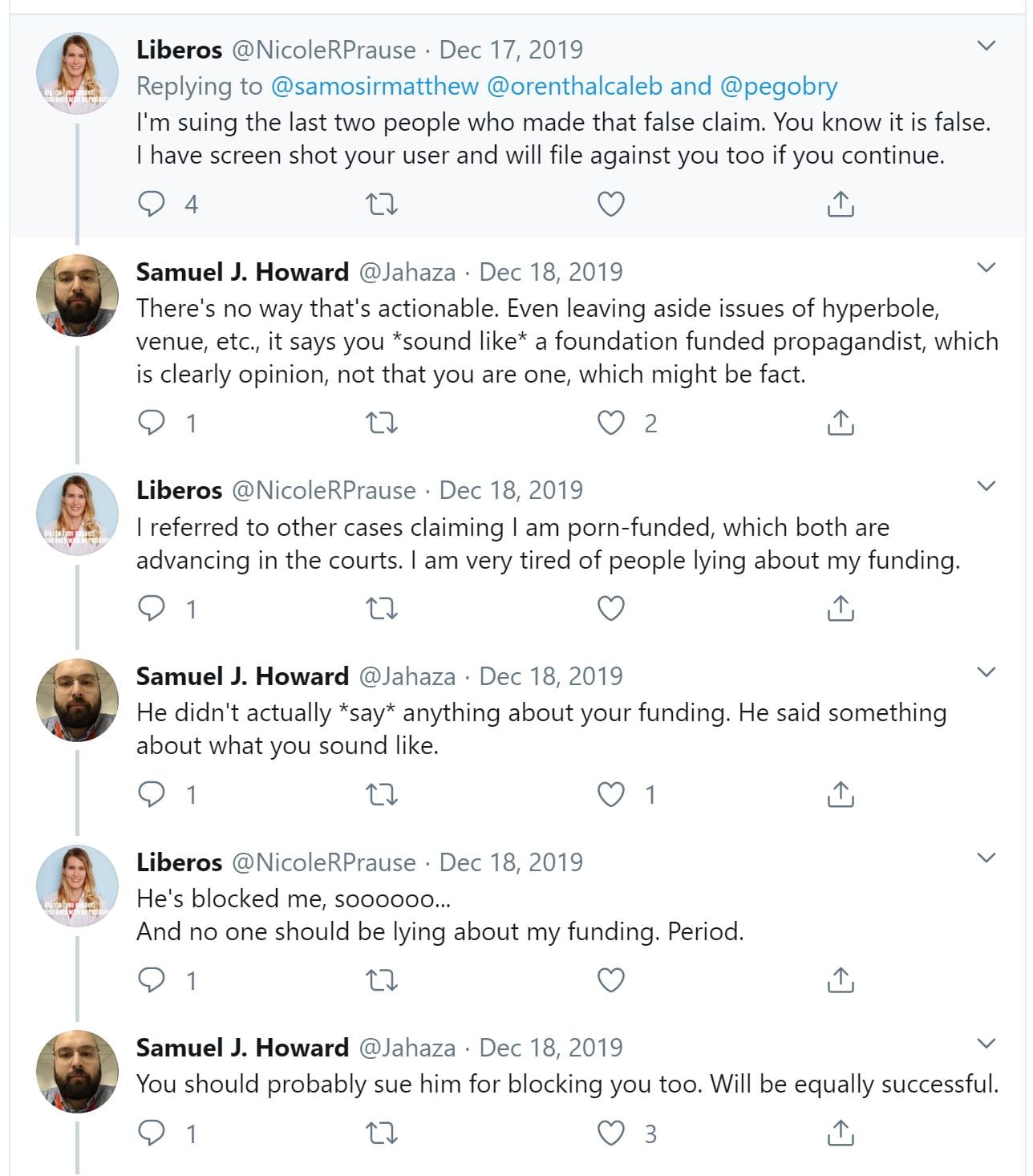
Task: Open Samuel J. Howard's avatar on the last tweet
Action: tap(78, 1072)
